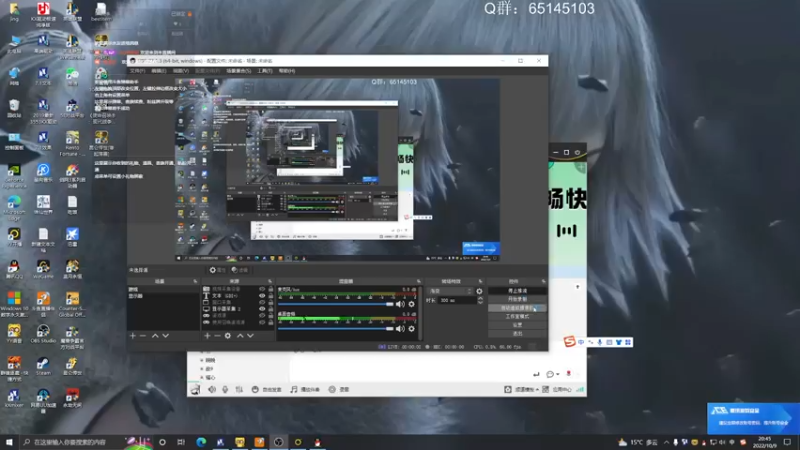Screen dimensions: 800x450
Task: Open the OBS Studio desktop shortcut
Action: 43,334
